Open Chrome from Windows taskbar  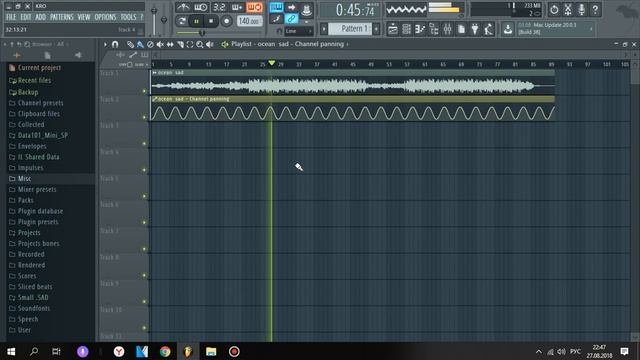pyautogui.click(x=165, y=351)
